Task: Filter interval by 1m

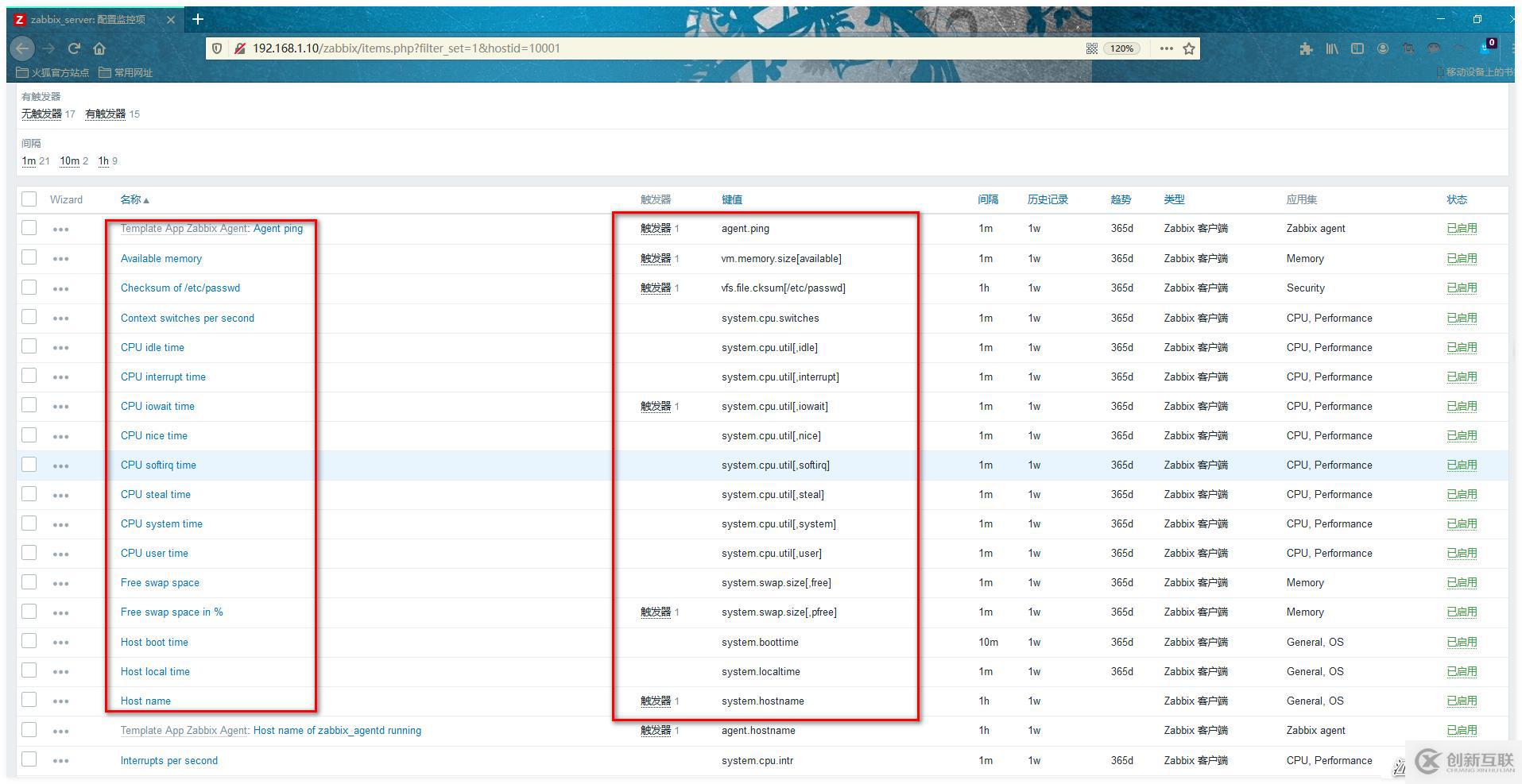Action: 29,160
